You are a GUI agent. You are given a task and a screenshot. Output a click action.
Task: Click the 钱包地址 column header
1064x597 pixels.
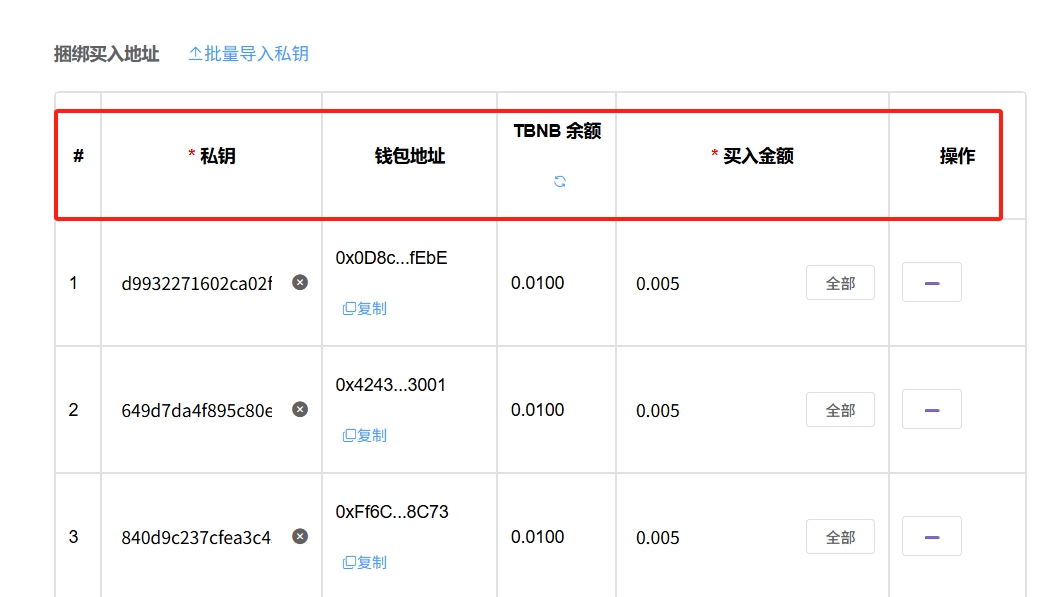(x=410, y=156)
